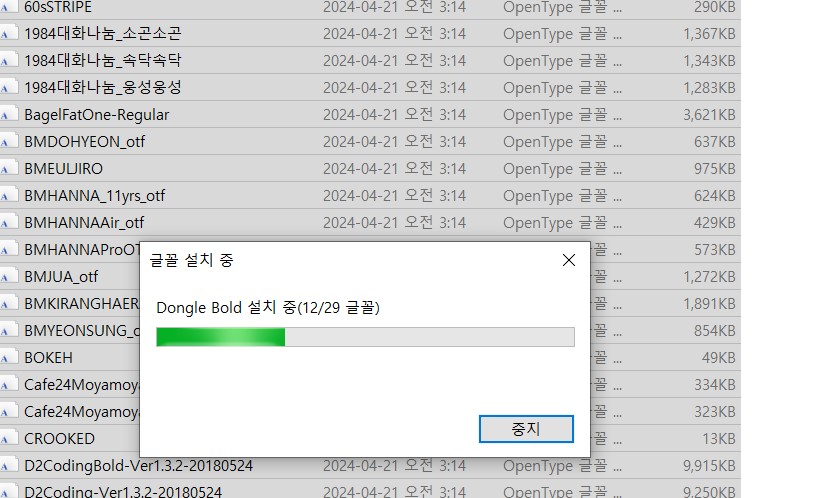Viewport: 836px width, 498px height.
Task: Click the font installation progress bar
Action: point(365,337)
